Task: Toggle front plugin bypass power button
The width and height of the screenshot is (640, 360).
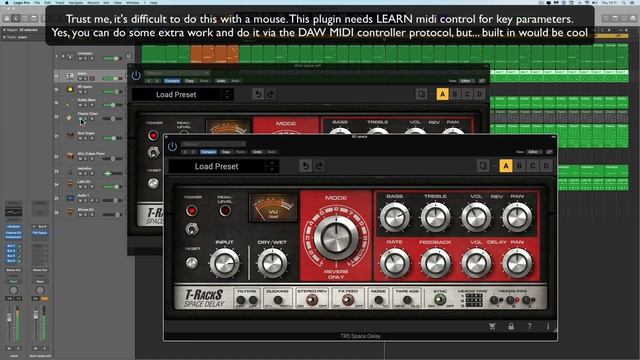Action: 172,146
